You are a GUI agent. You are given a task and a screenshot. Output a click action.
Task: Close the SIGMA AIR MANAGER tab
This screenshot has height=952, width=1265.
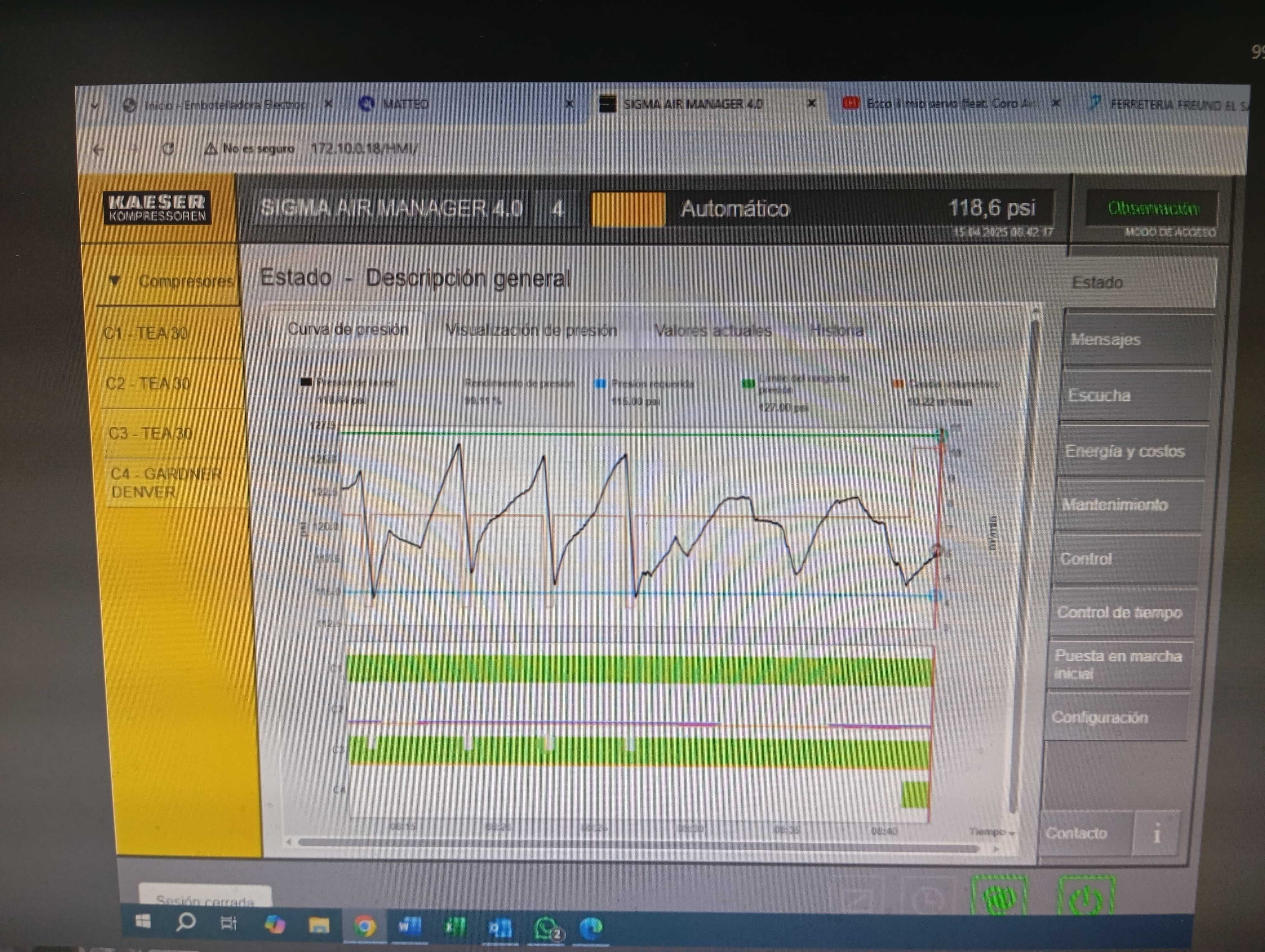tap(811, 104)
